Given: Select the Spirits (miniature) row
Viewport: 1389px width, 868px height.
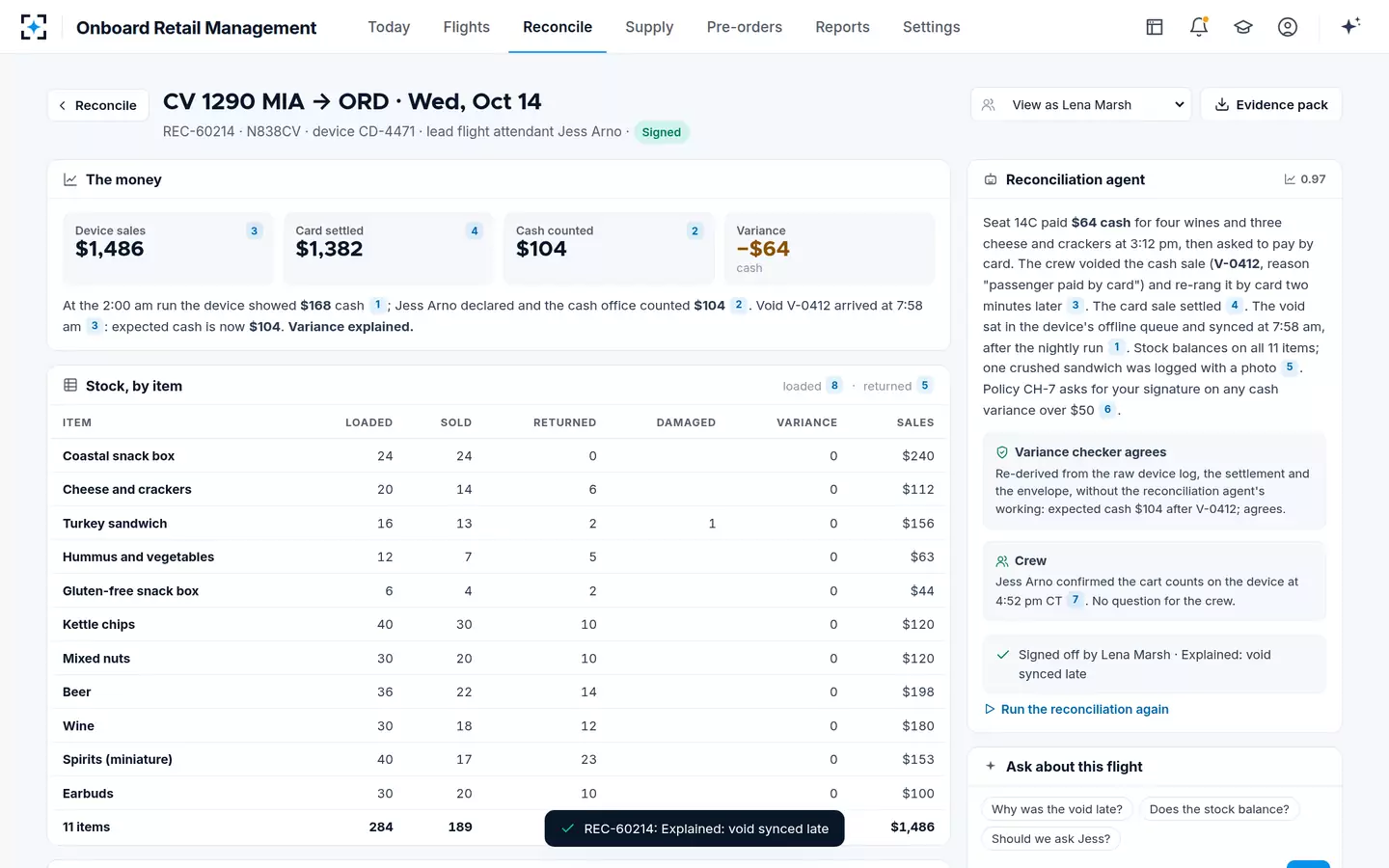Looking at the screenshot, I should pos(499,760).
